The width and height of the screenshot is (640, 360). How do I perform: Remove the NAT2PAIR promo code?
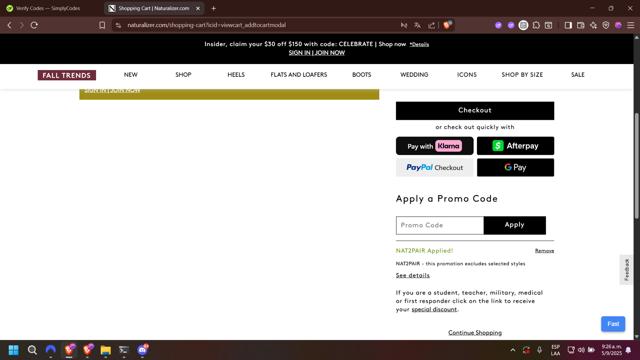(x=544, y=251)
